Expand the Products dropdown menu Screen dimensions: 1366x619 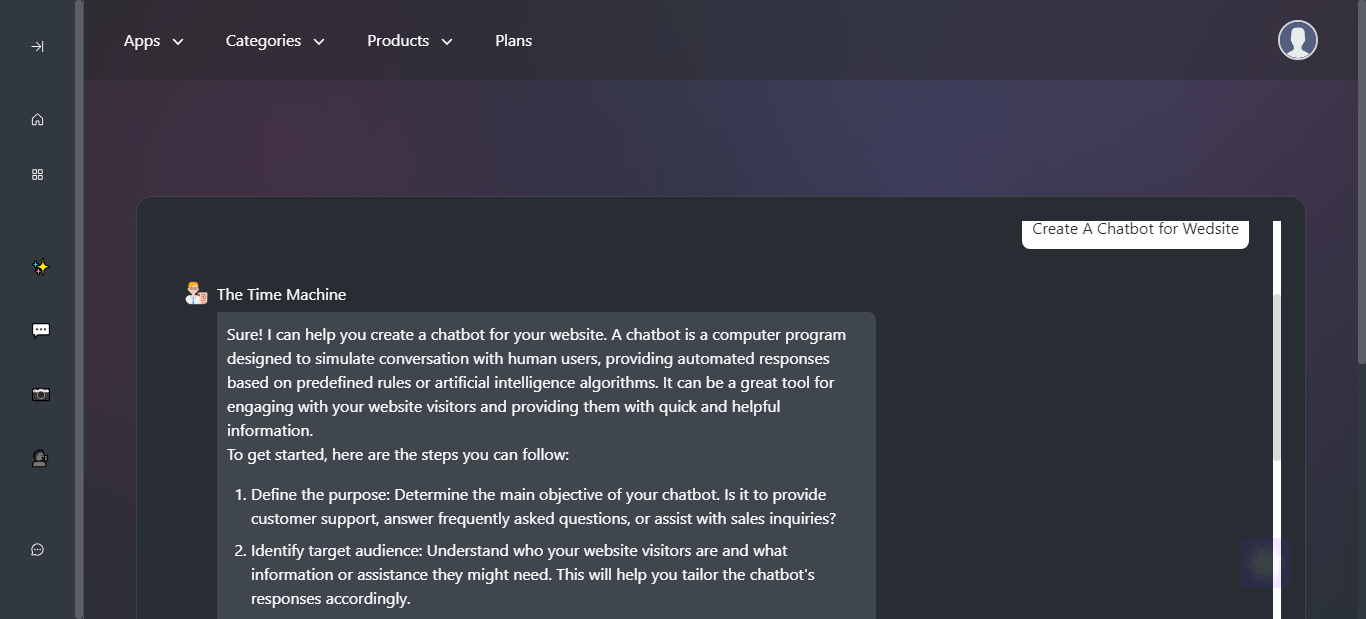pyautogui.click(x=410, y=41)
